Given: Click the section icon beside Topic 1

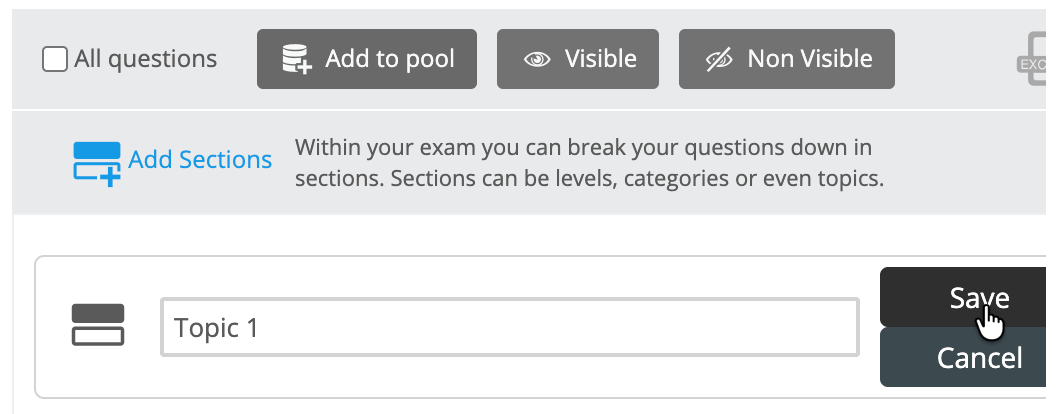Looking at the screenshot, I should [x=98, y=326].
